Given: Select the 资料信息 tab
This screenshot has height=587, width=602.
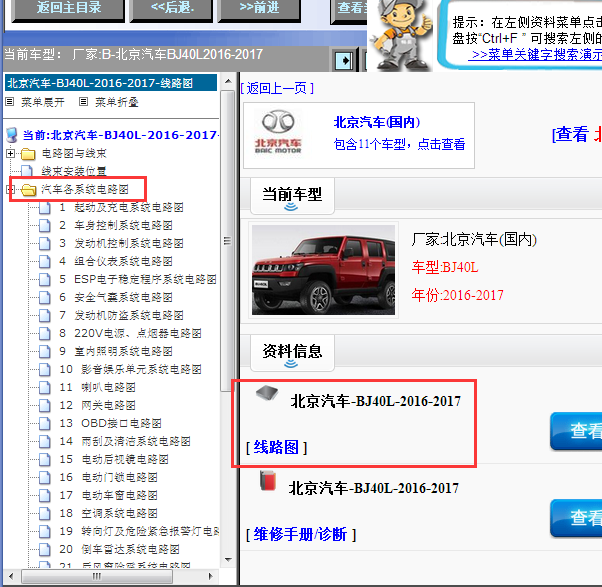Looking at the screenshot, I should point(292,352).
